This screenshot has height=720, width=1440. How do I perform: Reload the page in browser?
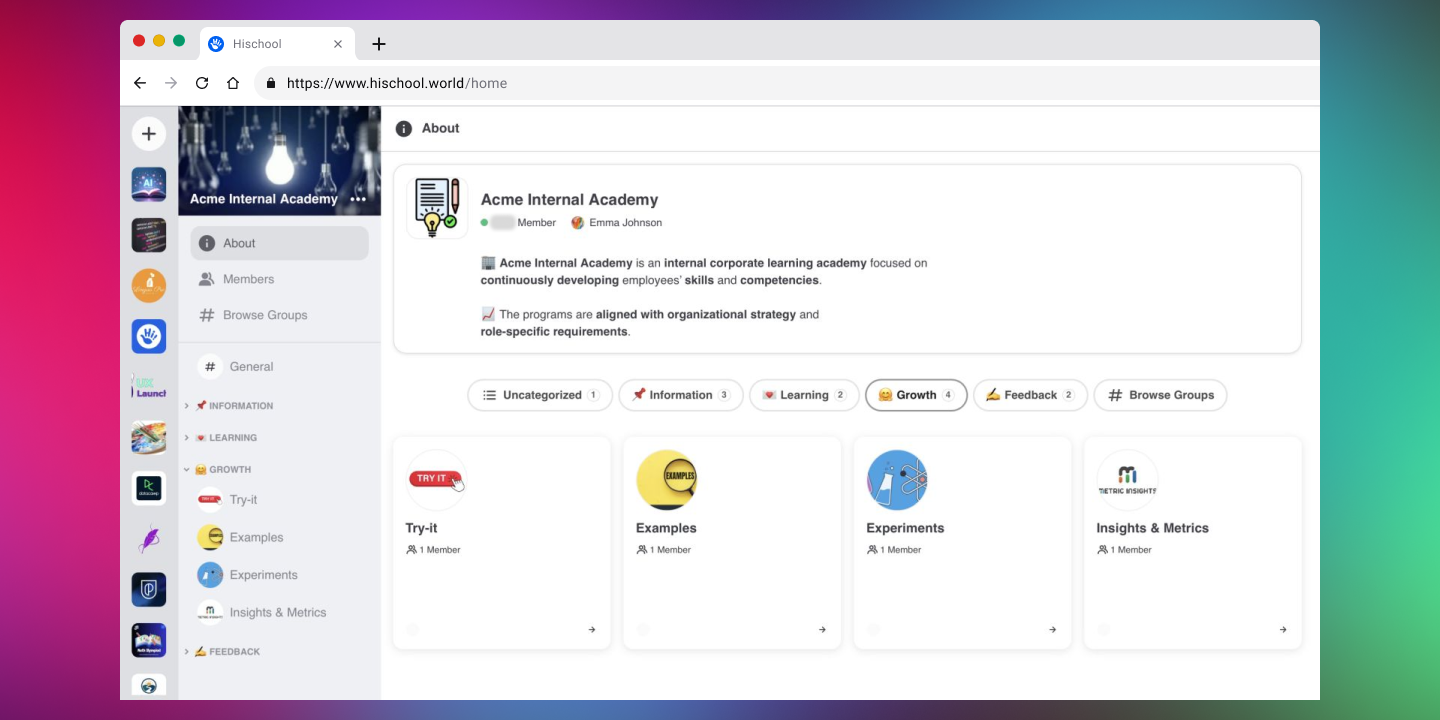point(202,83)
